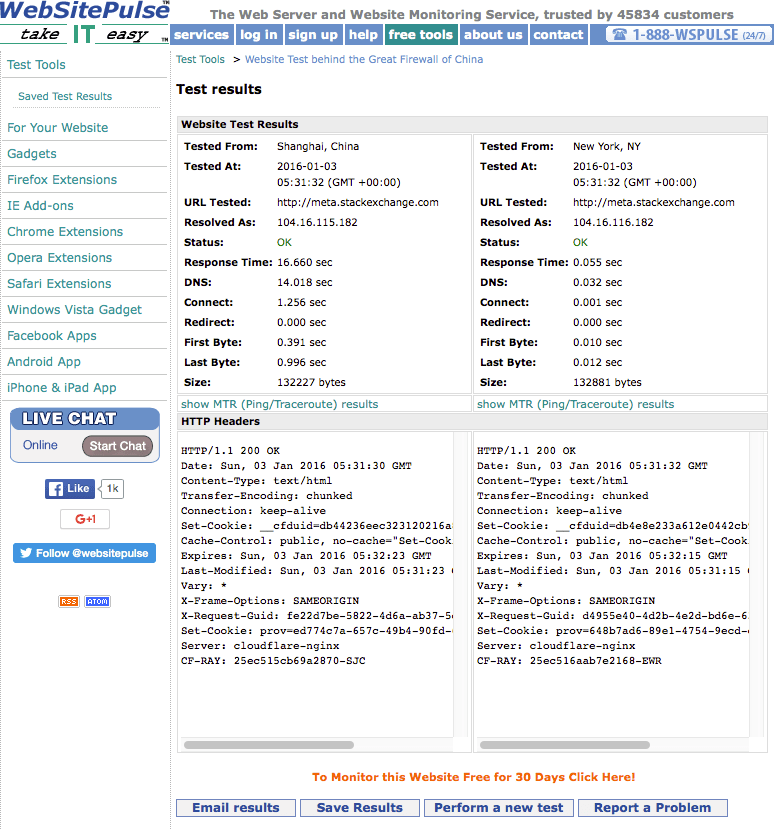Show MTR results for Shanghai test
The image size is (774, 829).
[x=280, y=404]
